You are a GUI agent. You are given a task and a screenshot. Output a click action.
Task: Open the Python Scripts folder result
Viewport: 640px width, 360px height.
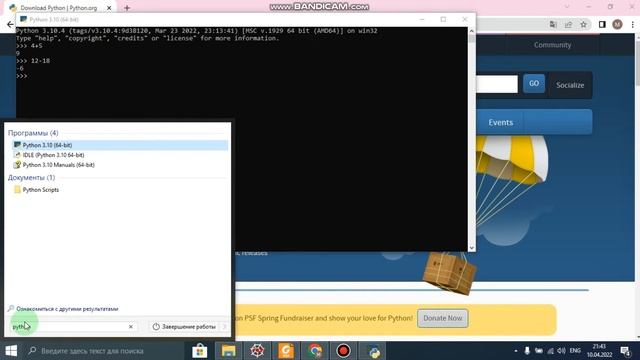(120, 190)
